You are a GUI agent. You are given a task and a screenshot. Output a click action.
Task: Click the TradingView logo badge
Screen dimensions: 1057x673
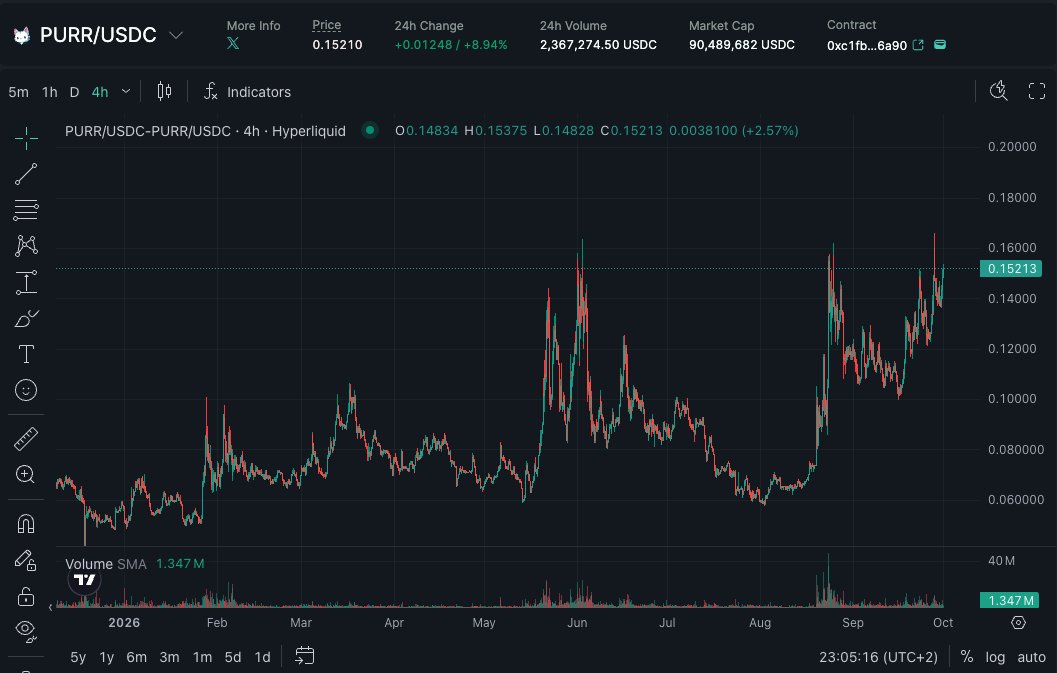pyautogui.click(x=84, y=580)
